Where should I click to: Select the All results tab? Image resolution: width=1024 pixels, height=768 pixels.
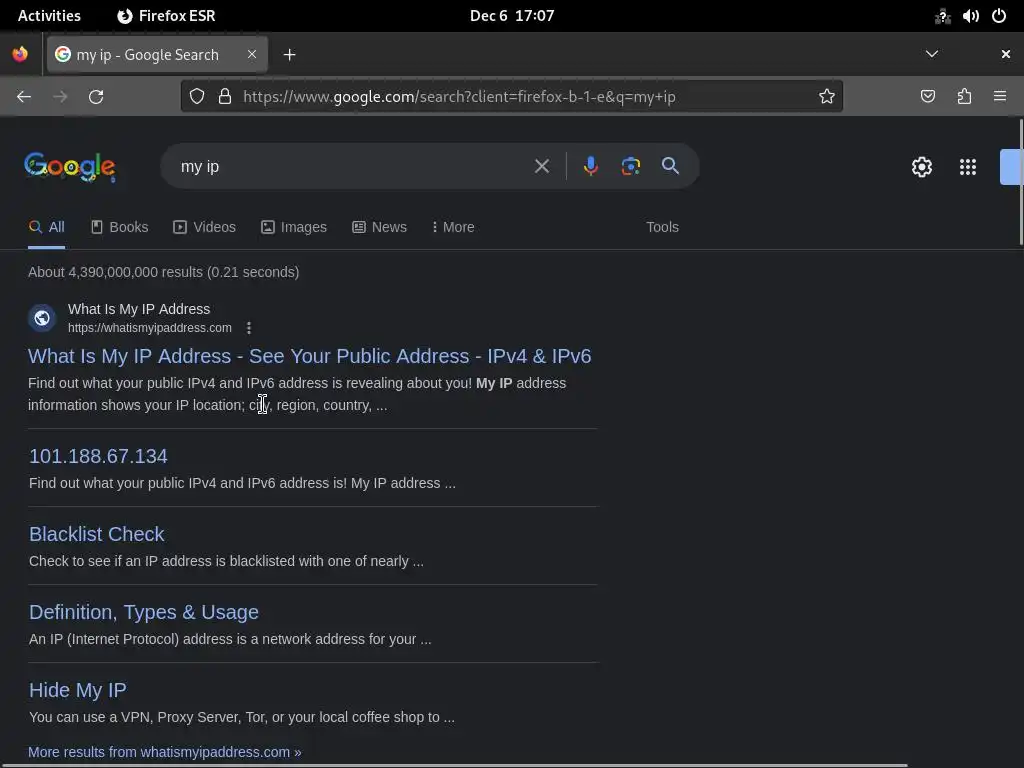click(46, 227)
